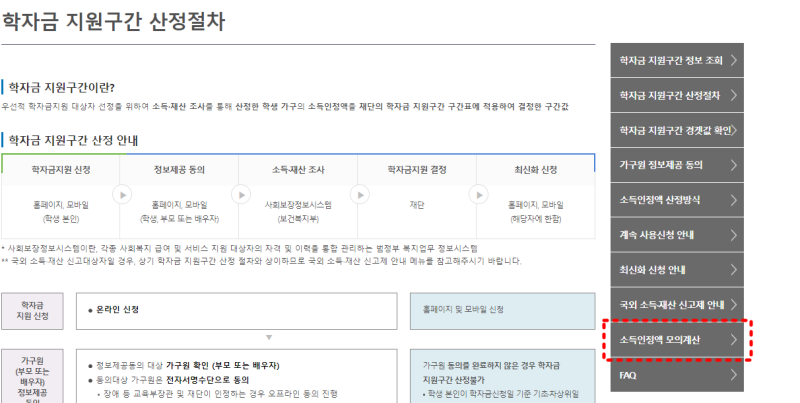Click chevron beside 학자금 지원구간 경곗값 확인

tap(734, 131)
